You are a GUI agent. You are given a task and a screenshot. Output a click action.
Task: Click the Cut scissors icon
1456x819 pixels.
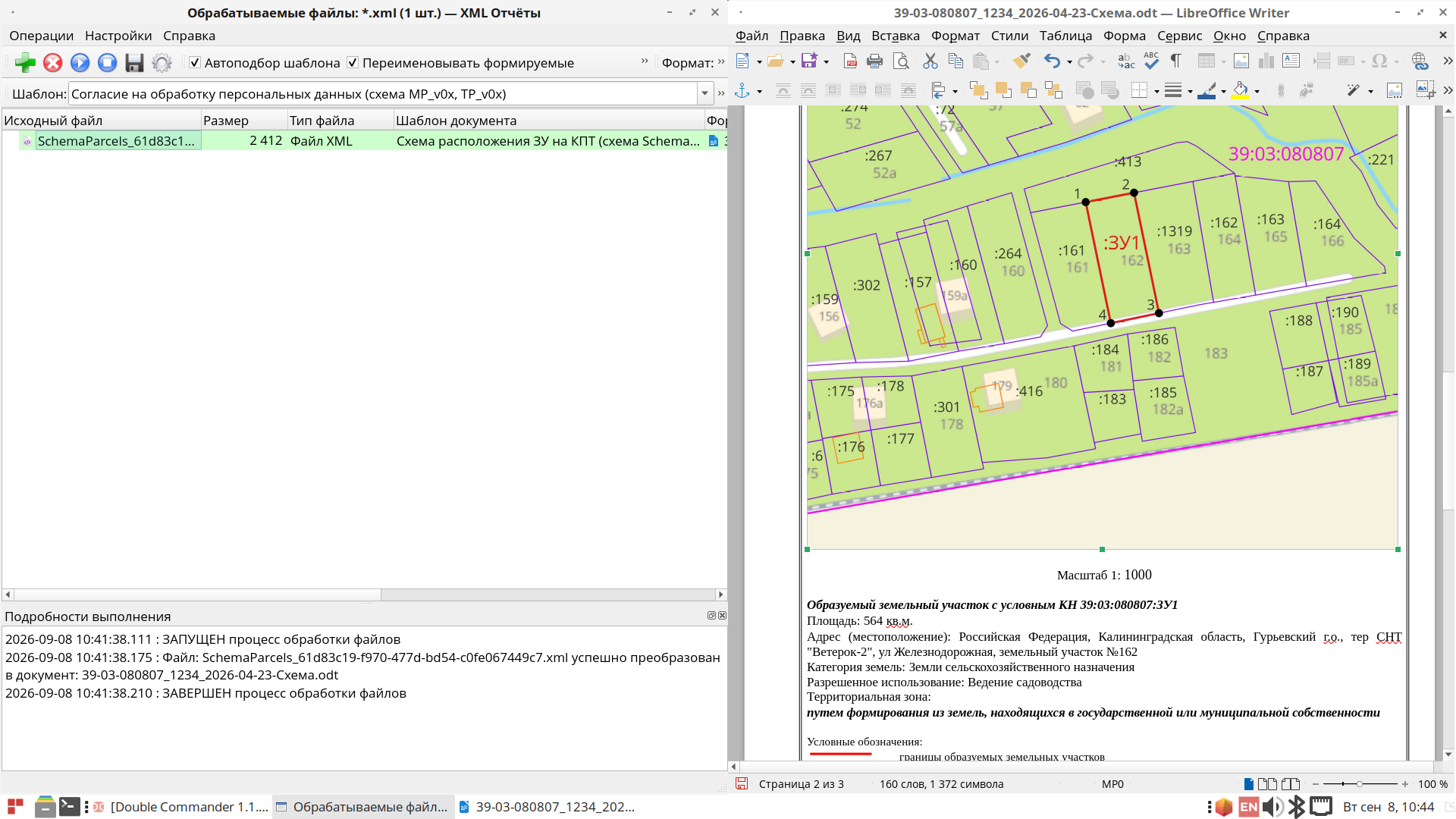coord(930,61)
